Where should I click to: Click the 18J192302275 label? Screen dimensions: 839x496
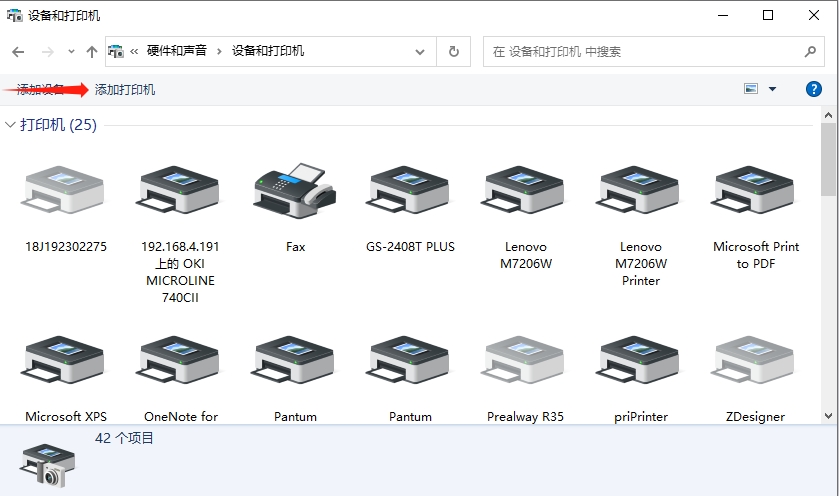(66, 247)
